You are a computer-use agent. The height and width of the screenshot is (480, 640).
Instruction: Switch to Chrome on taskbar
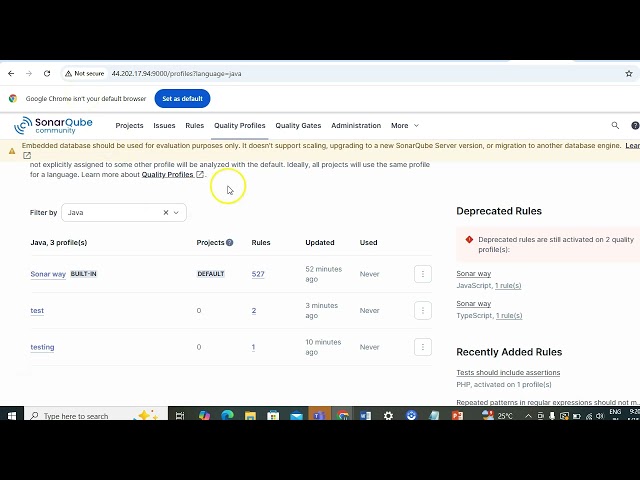pos(342,416)
